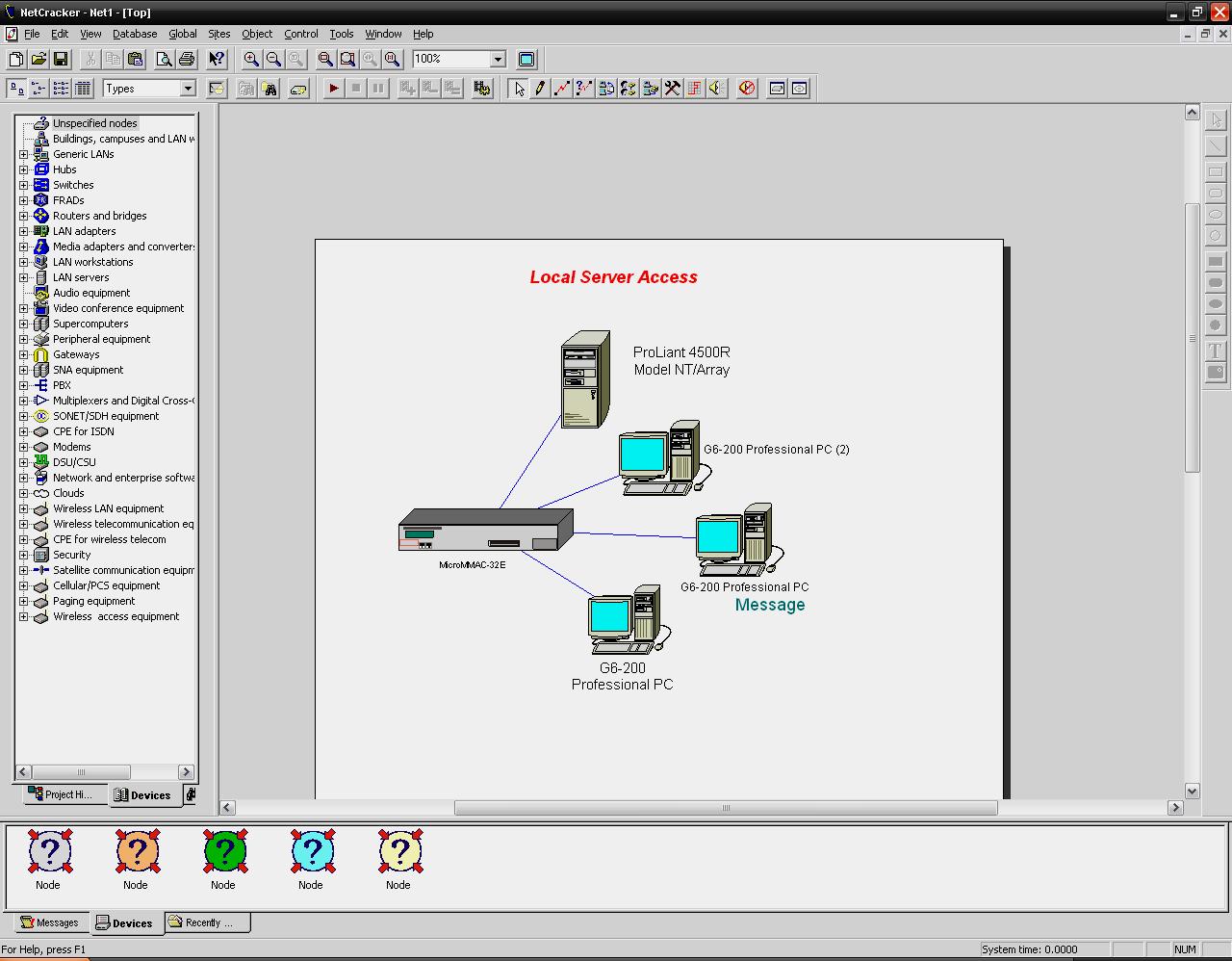The width and height of the screenshot is (1232, 961).
Task: Start the simulation with the red Play button
Action: 333,89
